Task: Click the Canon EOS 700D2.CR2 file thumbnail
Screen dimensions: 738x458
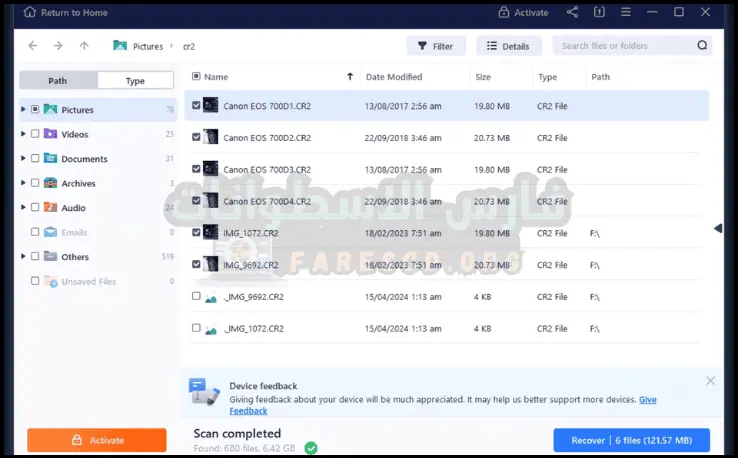Action: coord(211,137)
